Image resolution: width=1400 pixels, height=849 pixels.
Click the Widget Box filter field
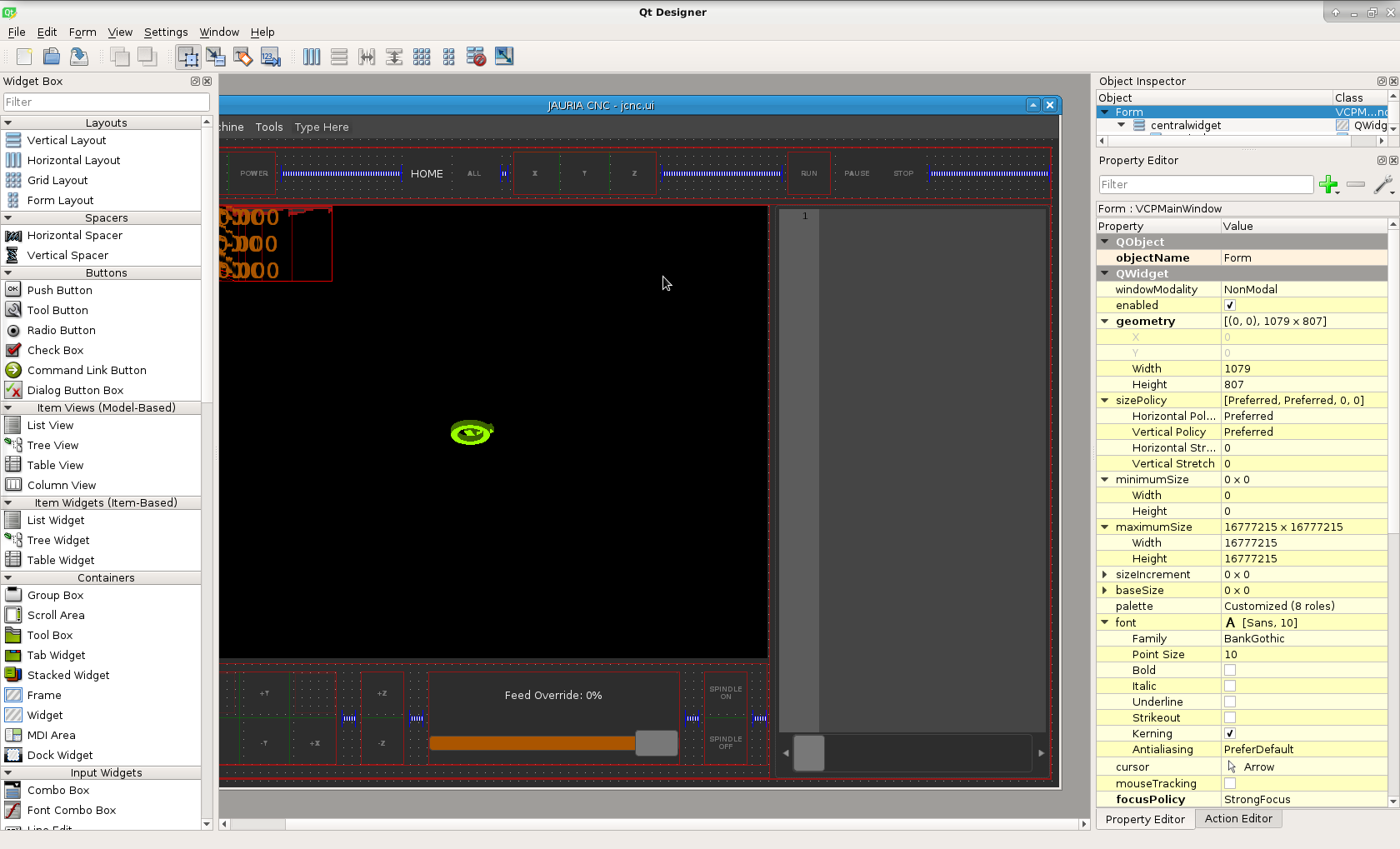[x=107, y=102]
